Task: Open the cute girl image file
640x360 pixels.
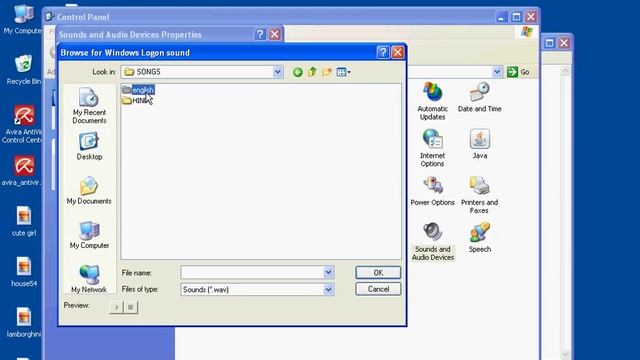Action: 24,222
